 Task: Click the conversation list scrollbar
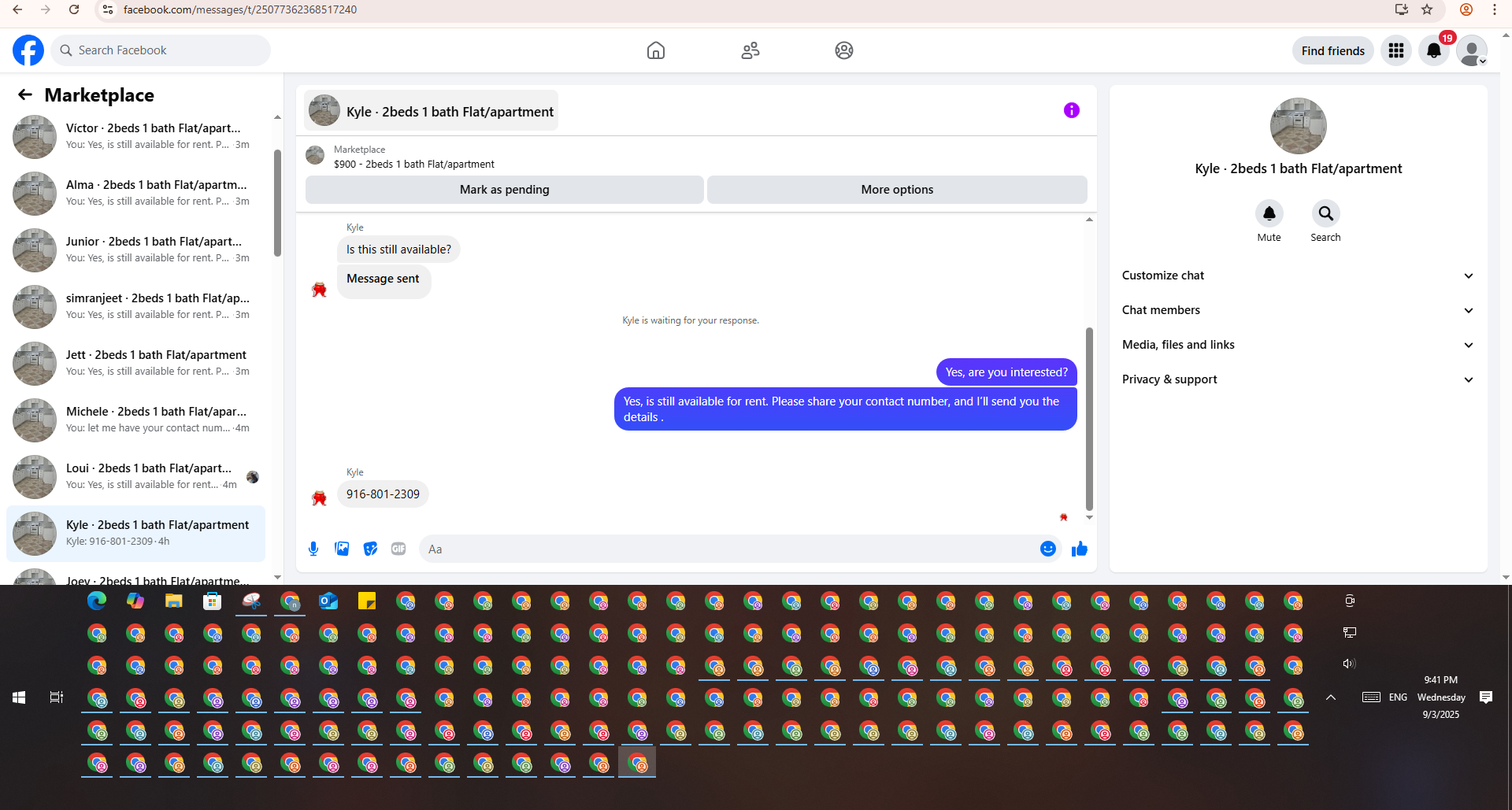coord(277,202)
